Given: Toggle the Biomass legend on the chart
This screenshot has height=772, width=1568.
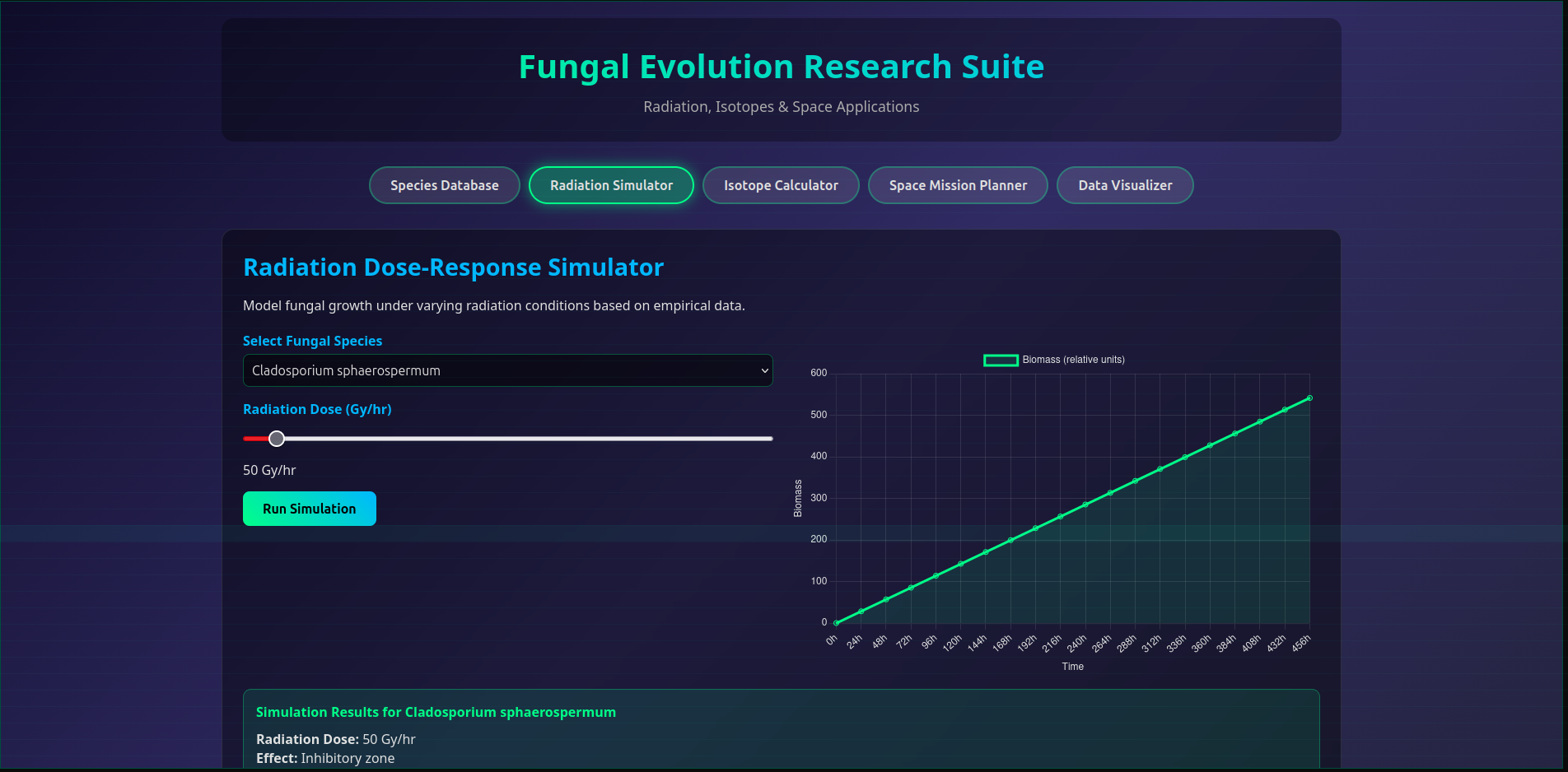Looking at the screenshot, I should coord(1054,360).
